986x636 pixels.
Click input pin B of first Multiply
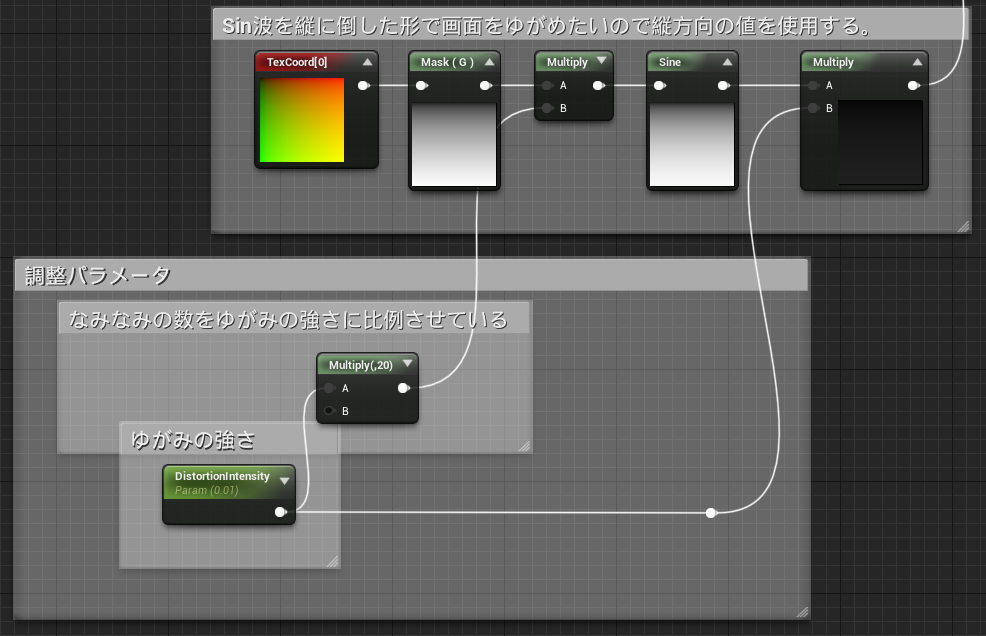pos(548,108)
